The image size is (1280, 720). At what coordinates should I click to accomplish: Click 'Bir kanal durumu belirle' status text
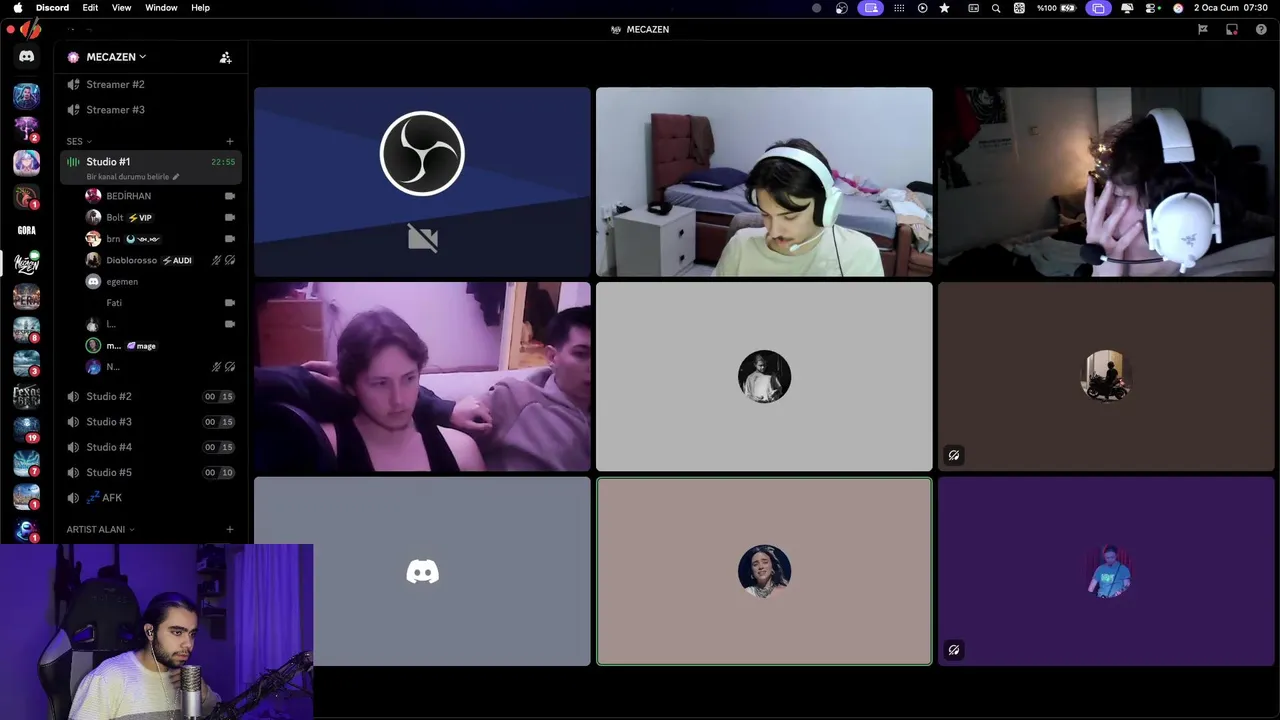[x=128, y=177]
